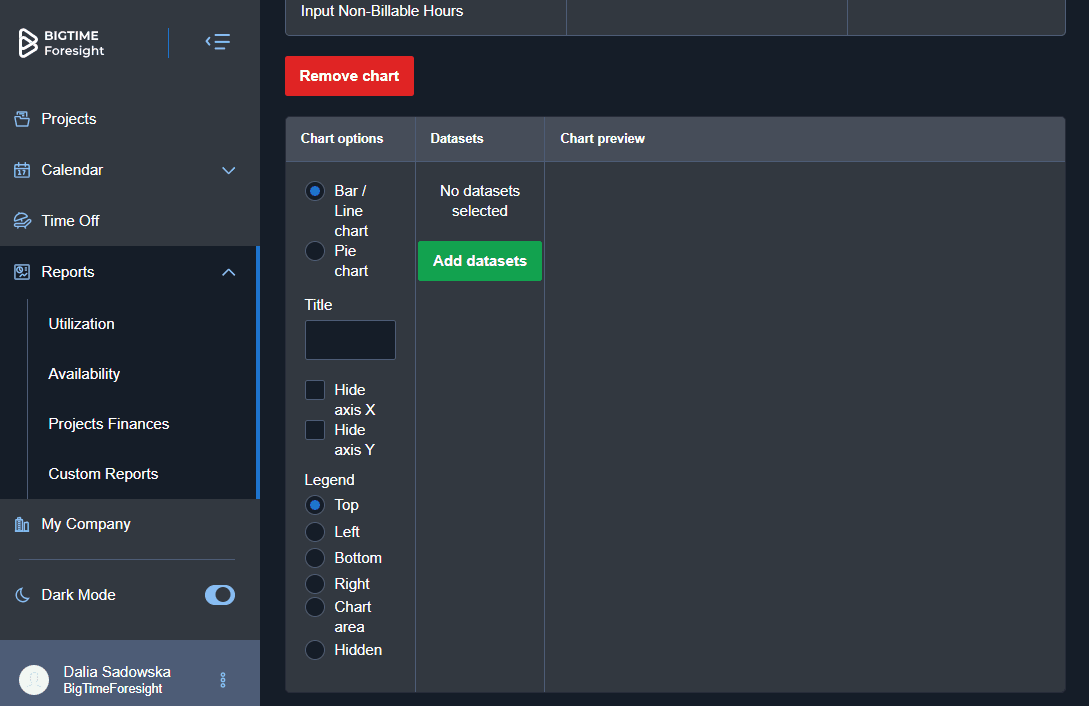
Task: Click the Time Off icon
Action: [22, 221]
